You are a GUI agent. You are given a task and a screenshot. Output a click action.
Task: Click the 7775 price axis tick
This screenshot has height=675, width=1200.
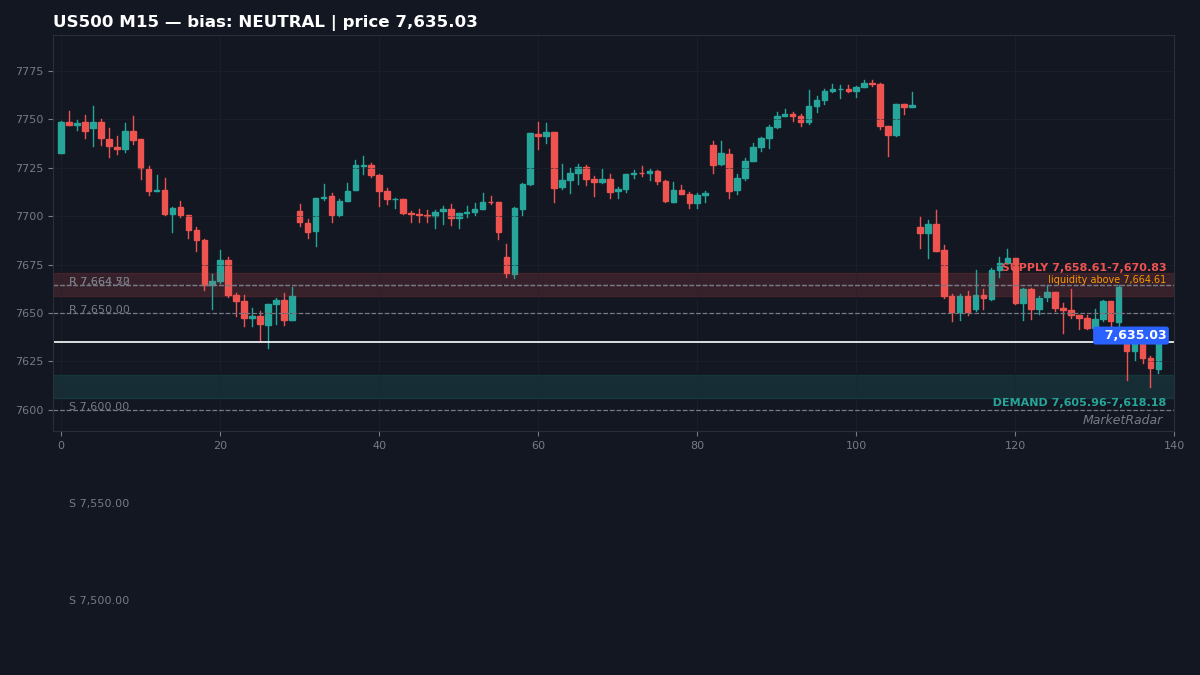pyautogui.click(x=30, y=72)
